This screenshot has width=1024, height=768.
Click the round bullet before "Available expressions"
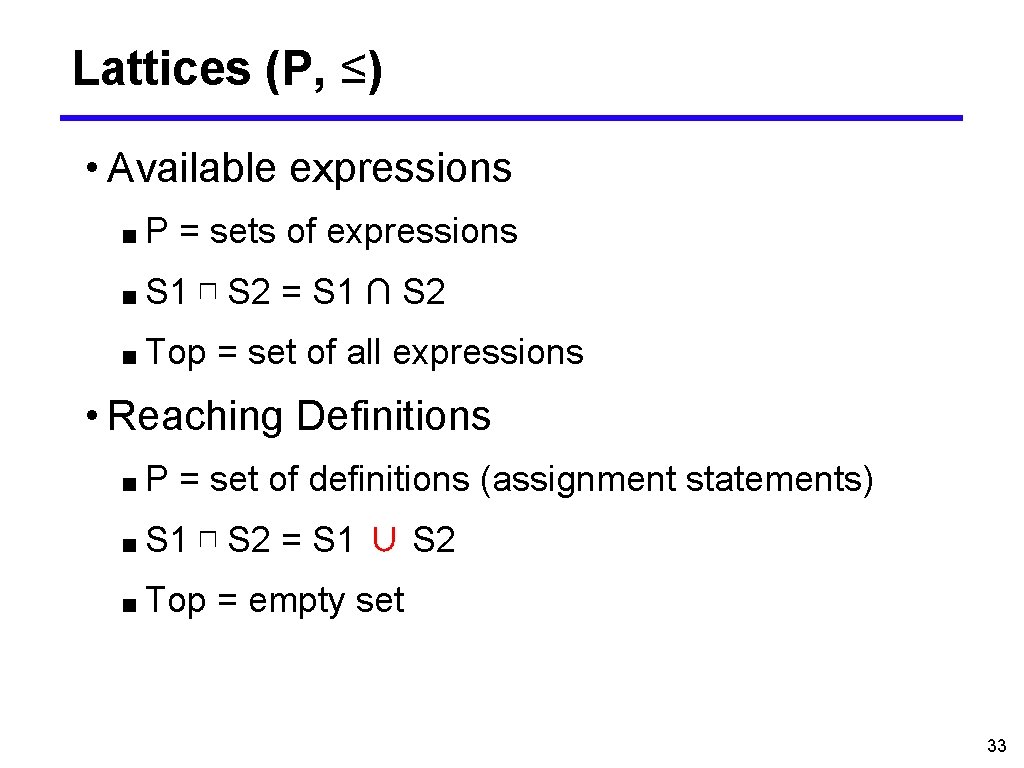pos(92,166)
